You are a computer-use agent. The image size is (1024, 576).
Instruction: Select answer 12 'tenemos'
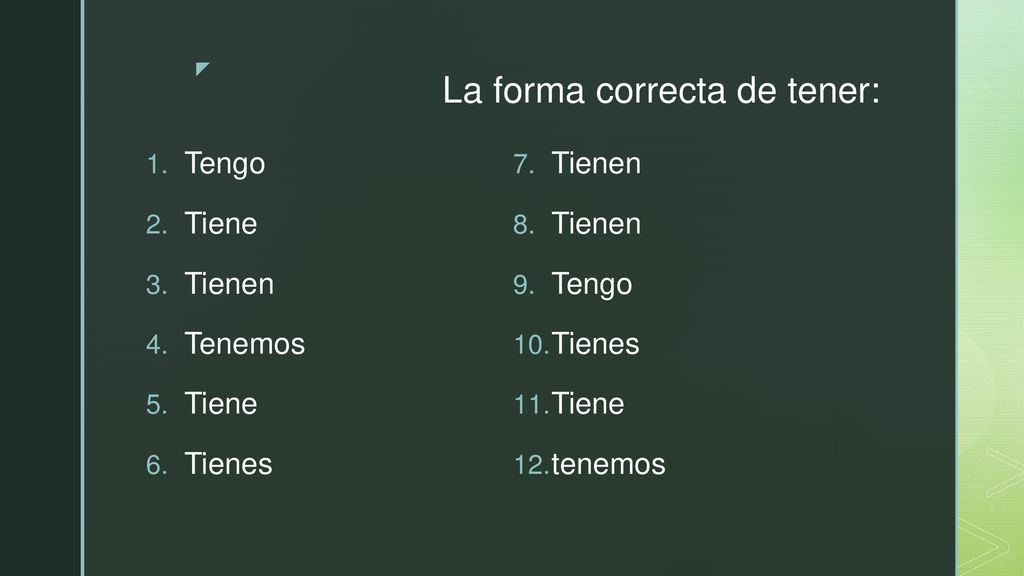click(609, 465)
